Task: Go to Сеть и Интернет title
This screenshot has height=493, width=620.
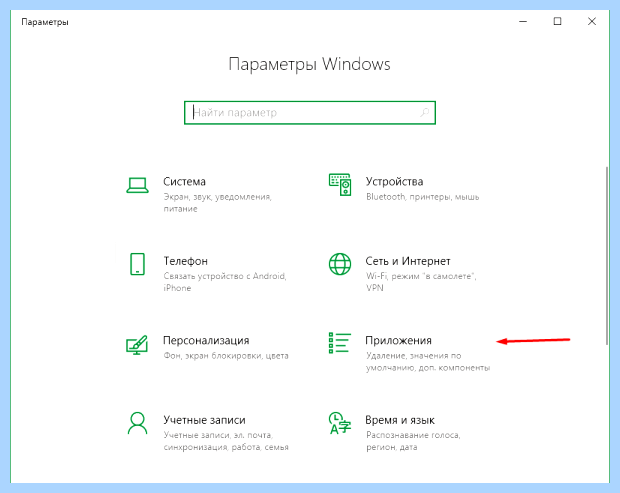Action: [408, 261]
